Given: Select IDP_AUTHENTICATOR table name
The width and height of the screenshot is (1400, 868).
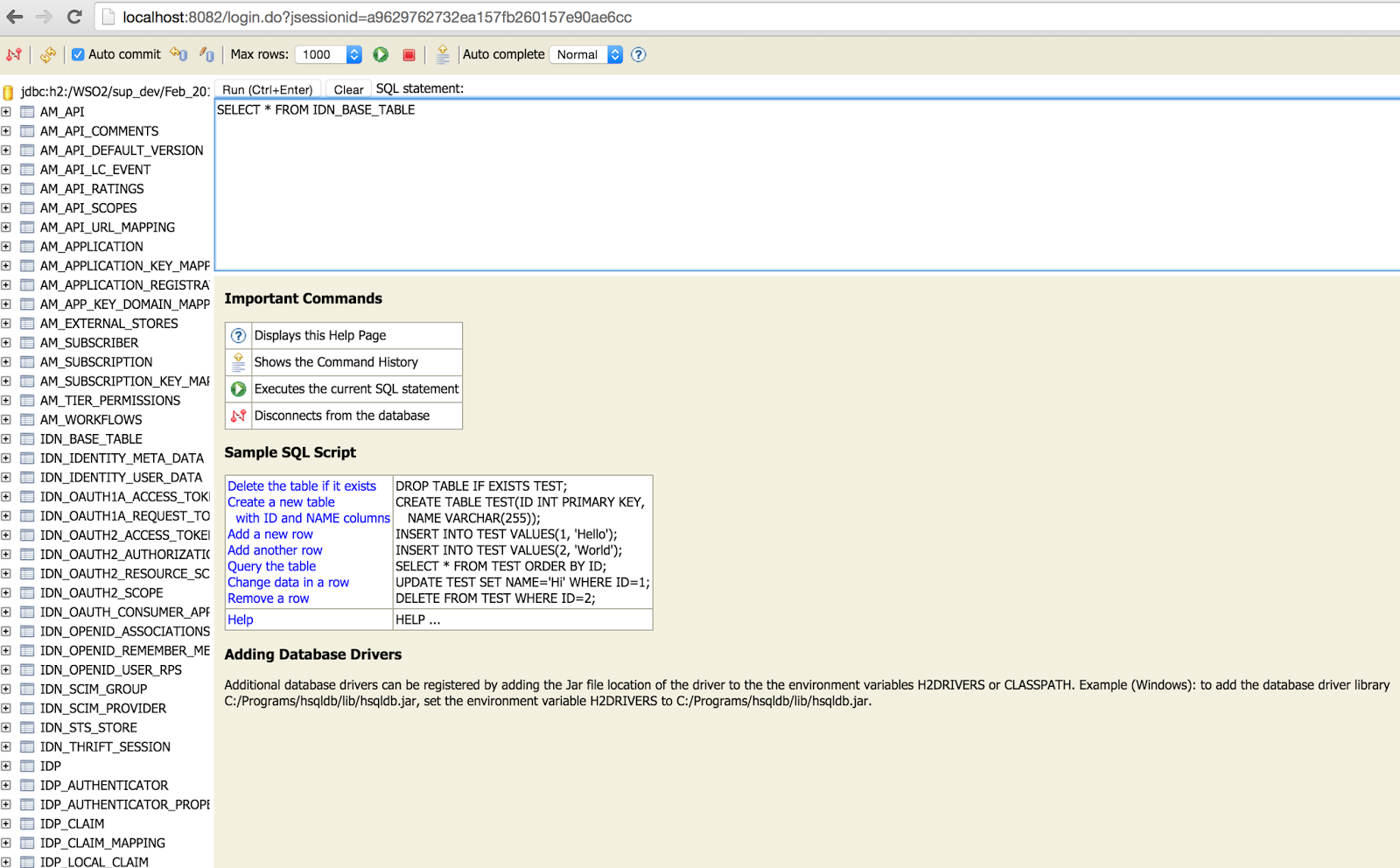Looking at the screenshot, I should (104, 786).
